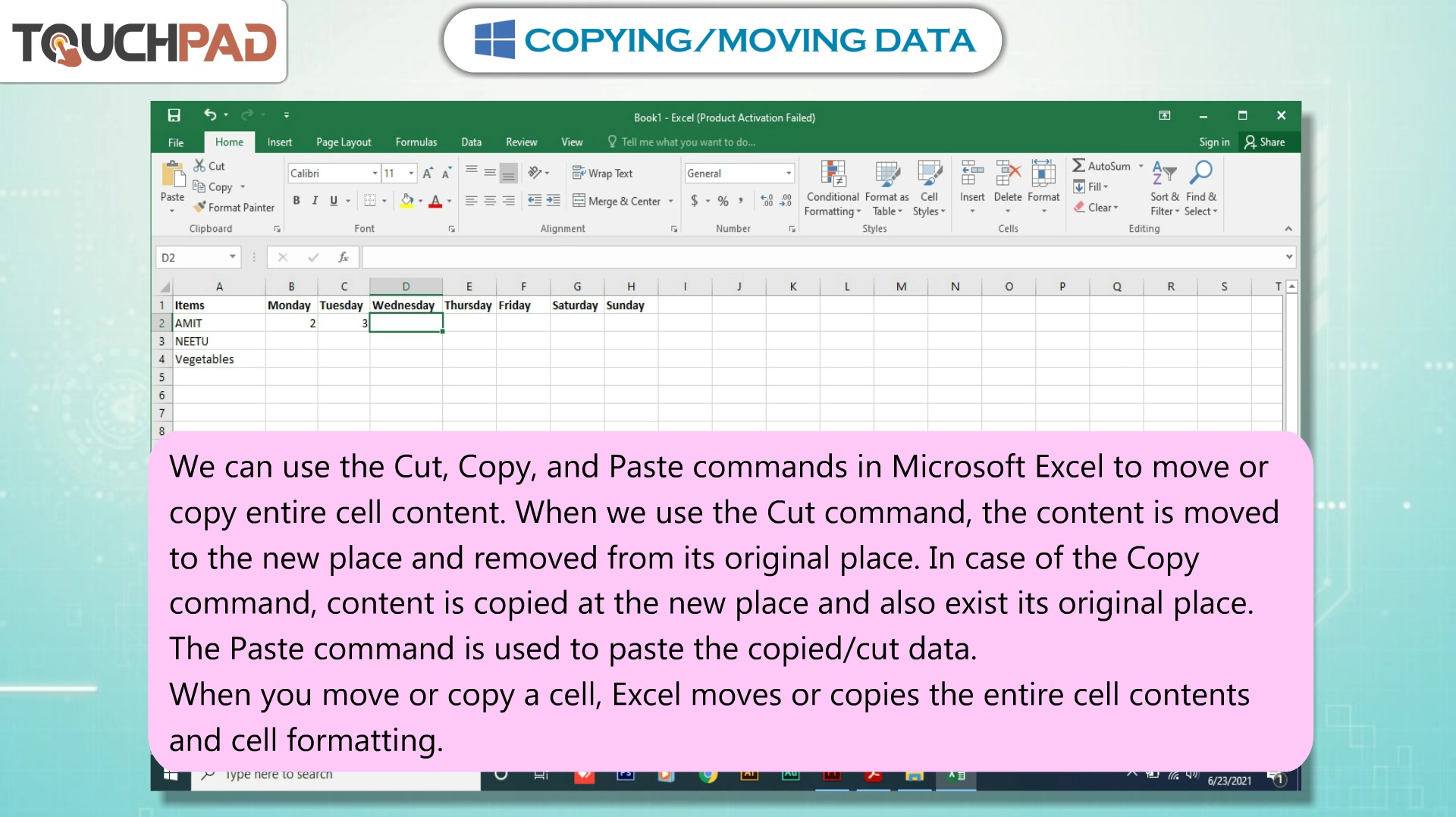1456x817 pixels.
Task: Switch to the Data tab
Action: click(471, 142)
